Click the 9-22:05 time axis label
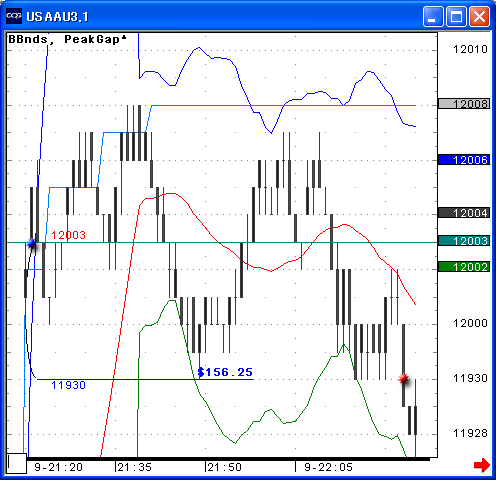 pos(328,467)
